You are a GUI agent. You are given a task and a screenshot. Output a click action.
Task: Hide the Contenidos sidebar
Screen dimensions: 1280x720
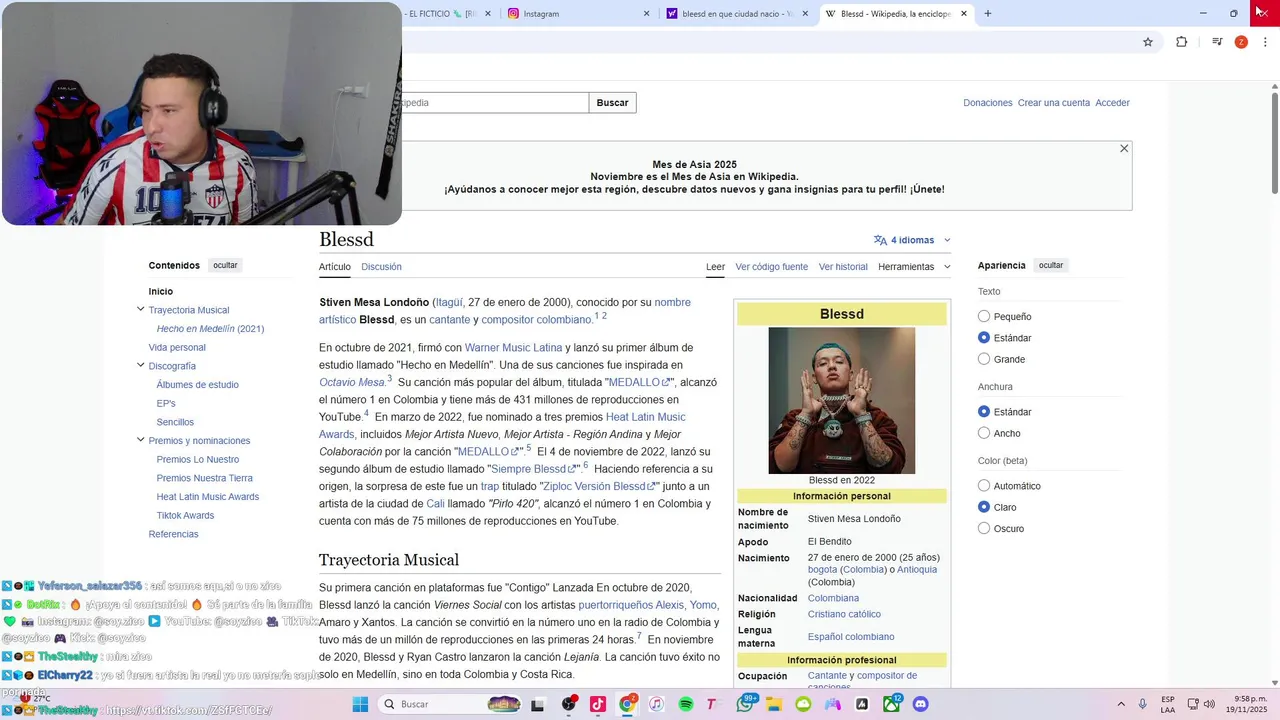(225, 265)
